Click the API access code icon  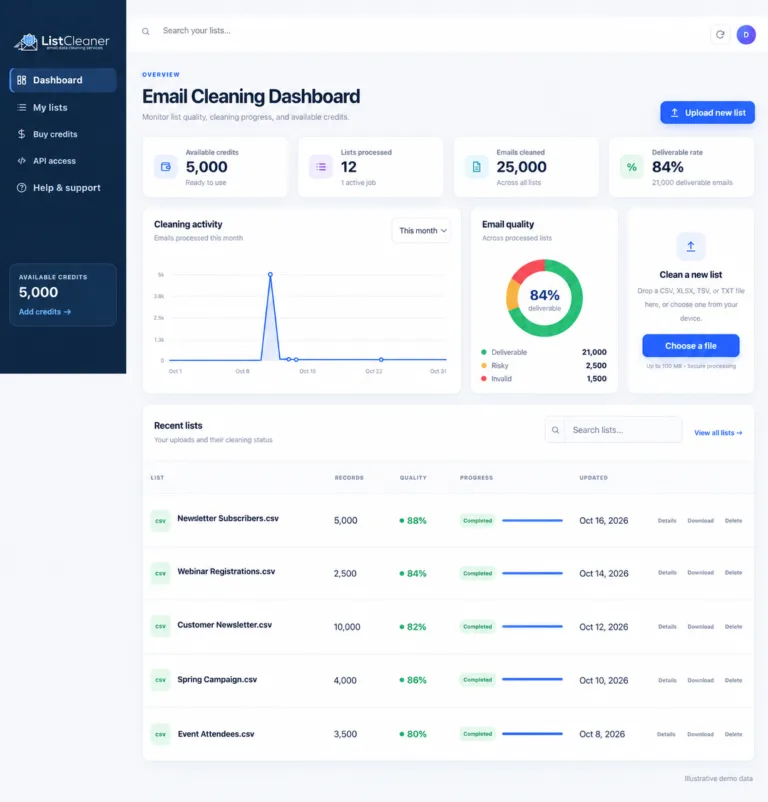coord(21,161)
